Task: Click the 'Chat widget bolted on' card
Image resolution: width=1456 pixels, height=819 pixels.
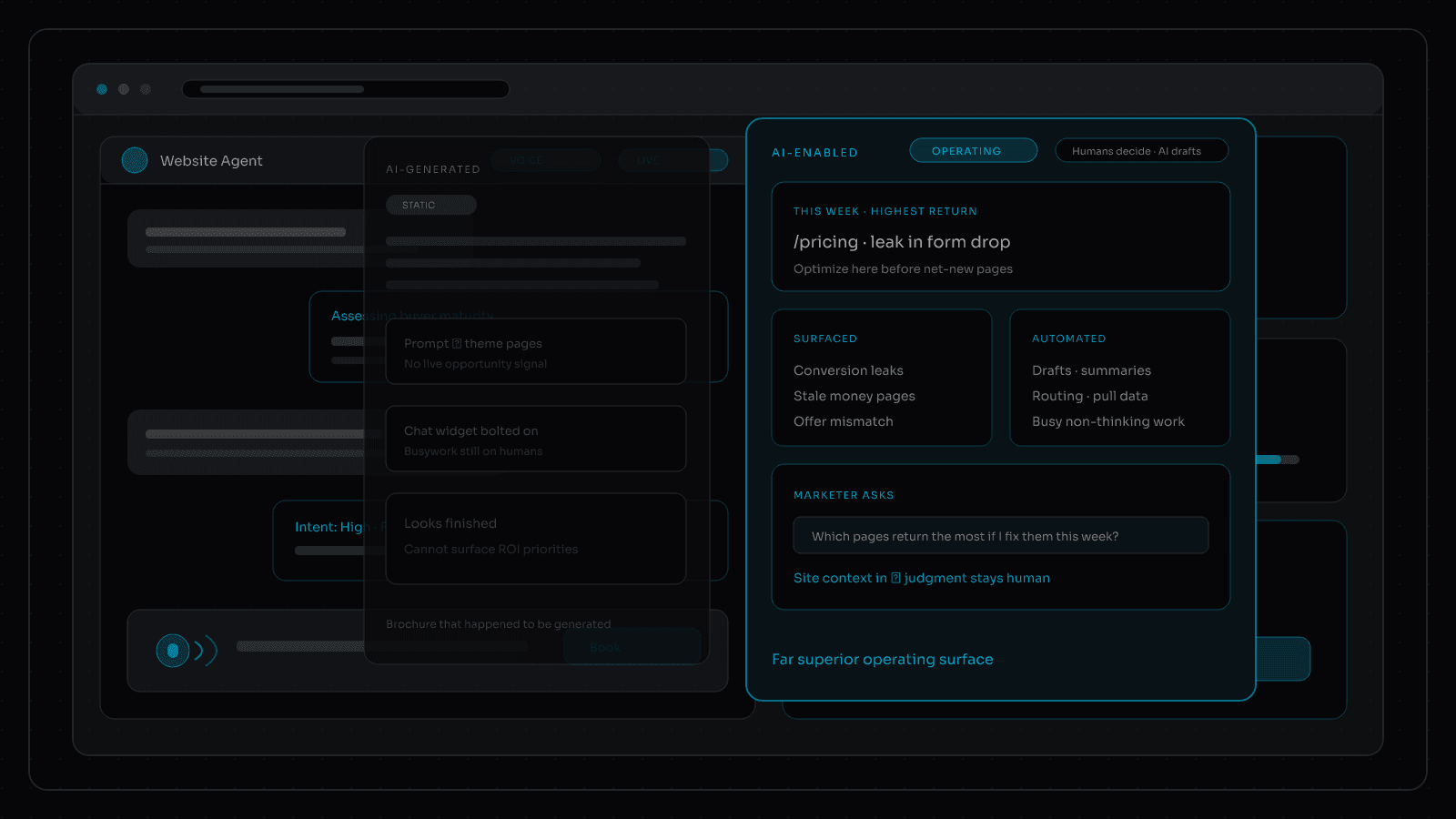Action: (536, 439)
